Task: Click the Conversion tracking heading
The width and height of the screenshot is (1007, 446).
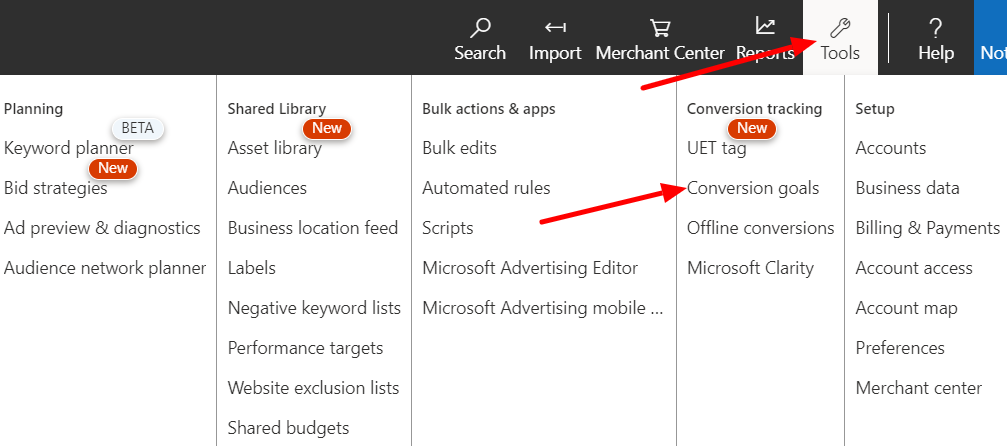Action: (755, 109)
